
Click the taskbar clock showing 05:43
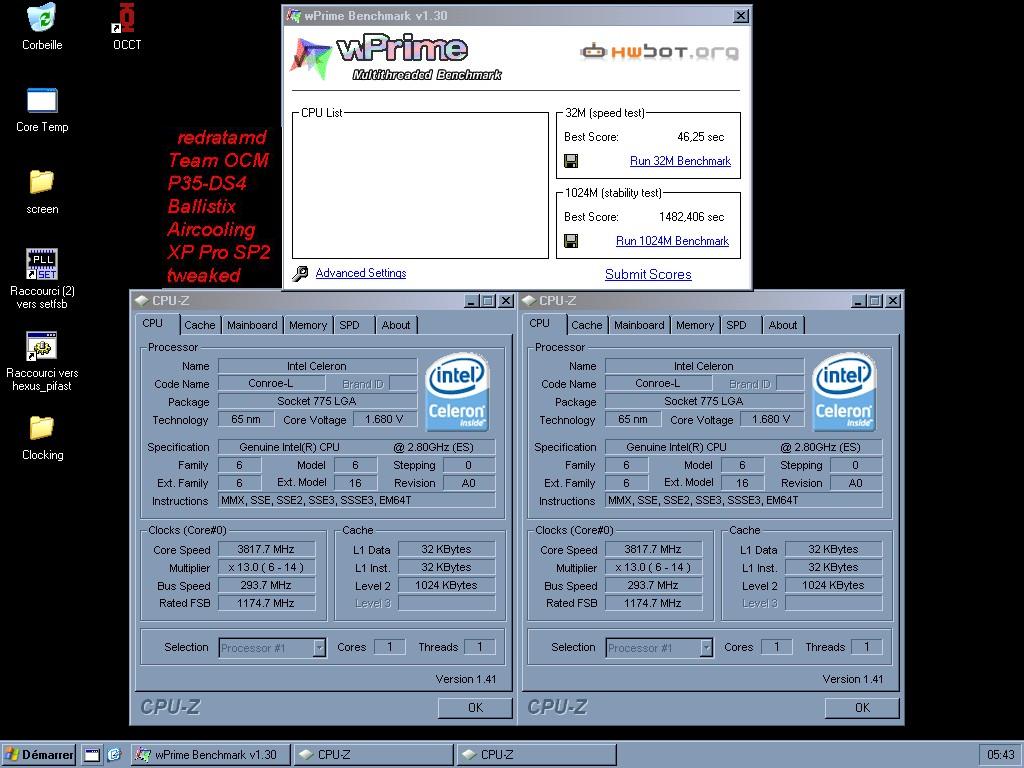click(x=1000, y=755)
